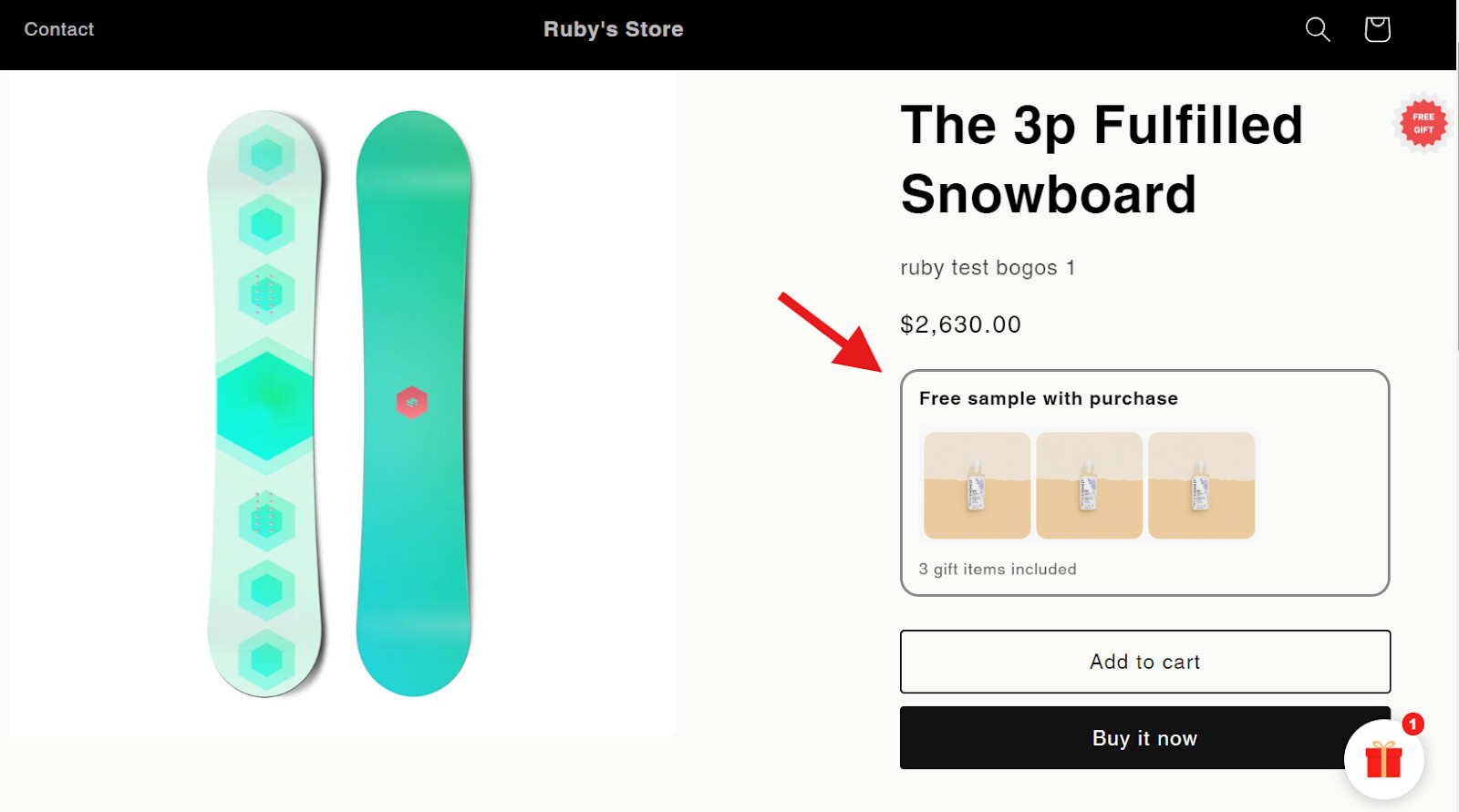This screenshot has height=812, width=1459.
Task: Click the ruby test bogos 1 vendor text
Action: tap(988, 268)
